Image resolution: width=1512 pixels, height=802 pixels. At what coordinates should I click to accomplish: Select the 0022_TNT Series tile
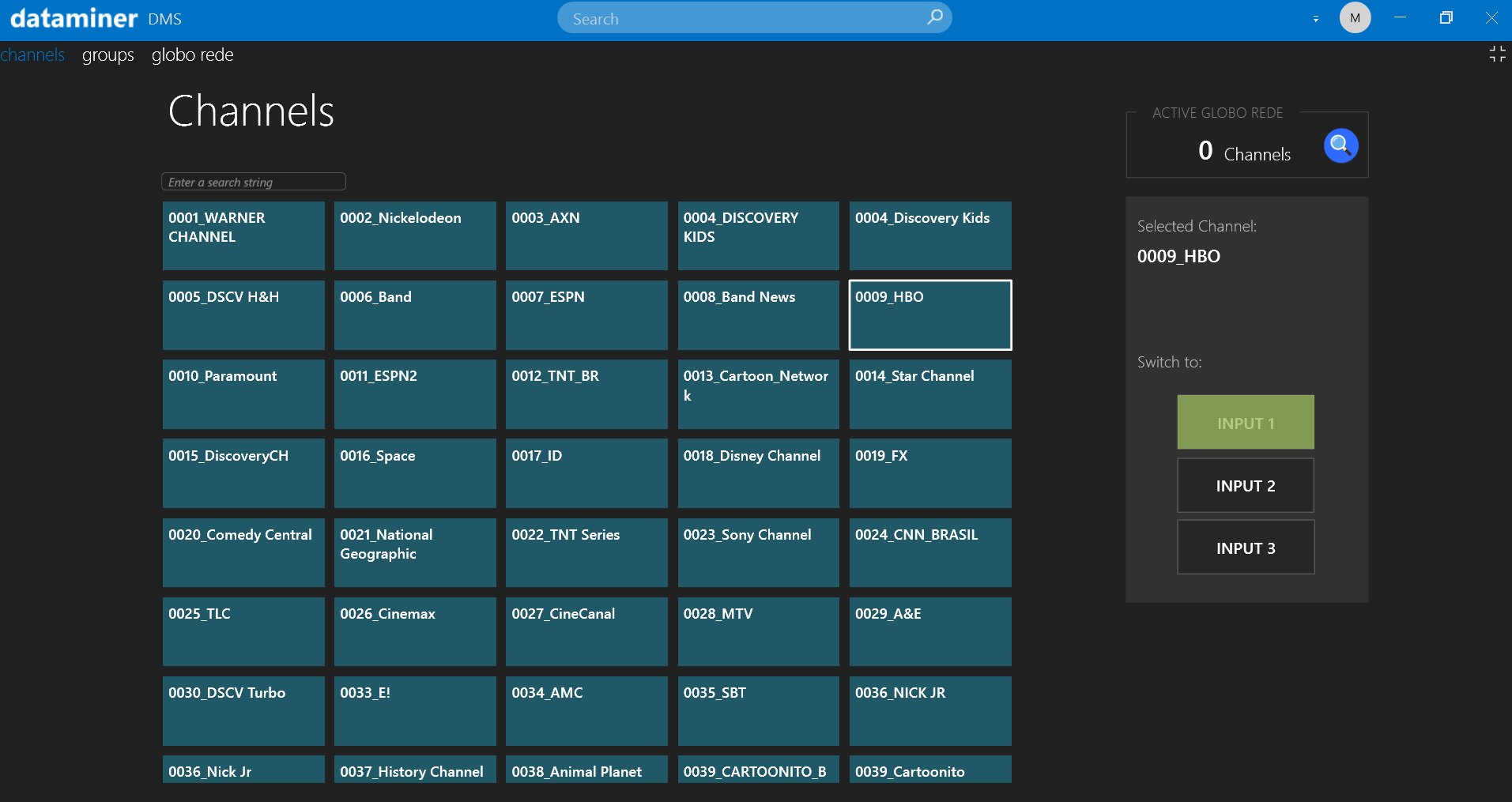pyautogui.click(x=586, y=552)
